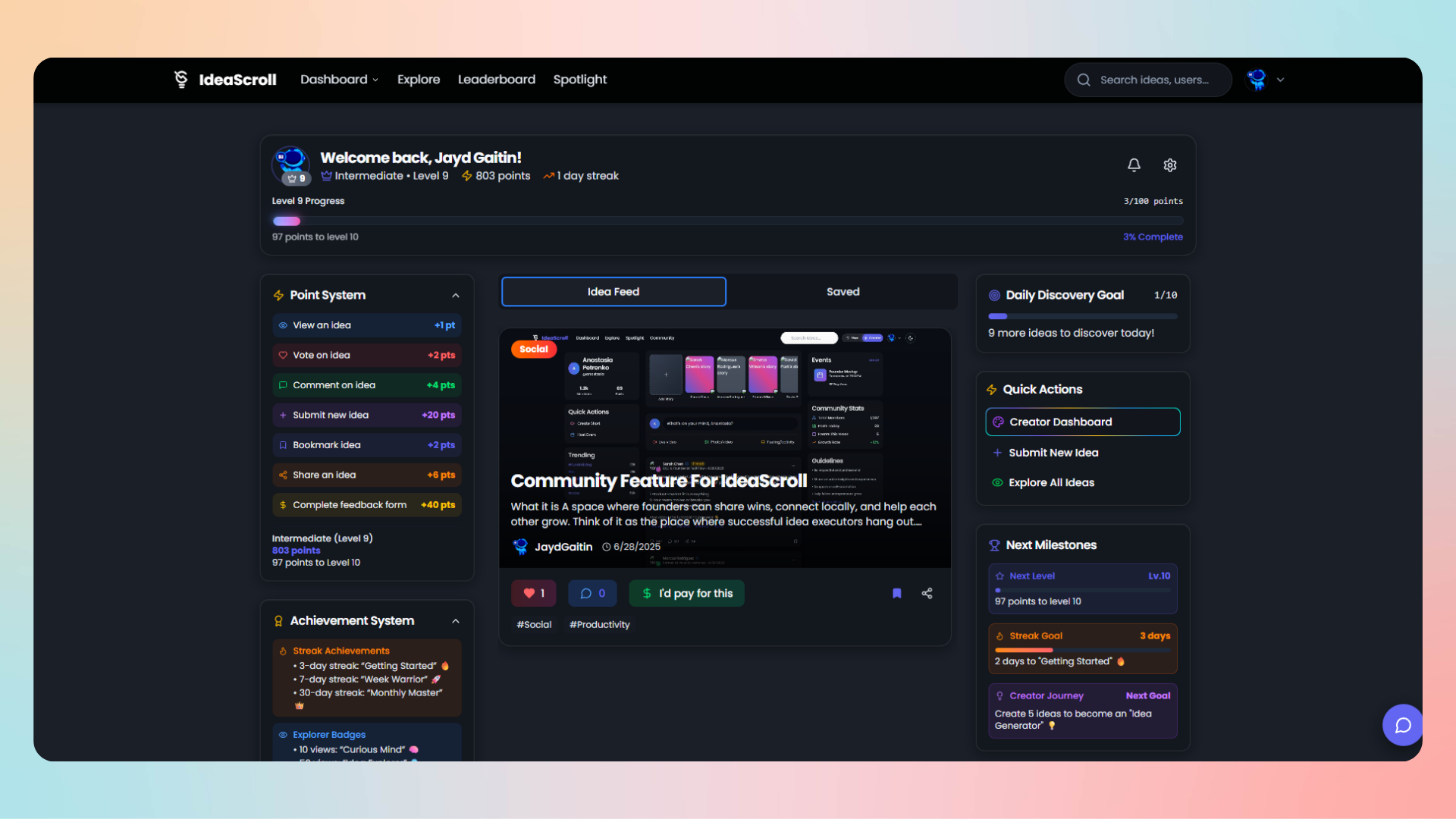Open the Creator Dashboard

point(1083,422)
